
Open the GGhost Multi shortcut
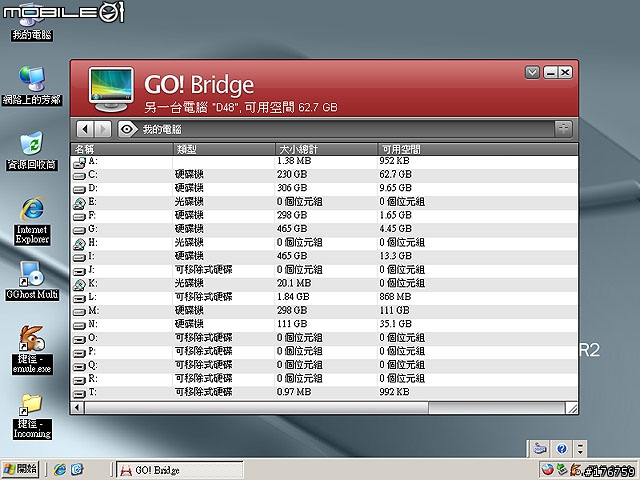(x=32, y=281)
